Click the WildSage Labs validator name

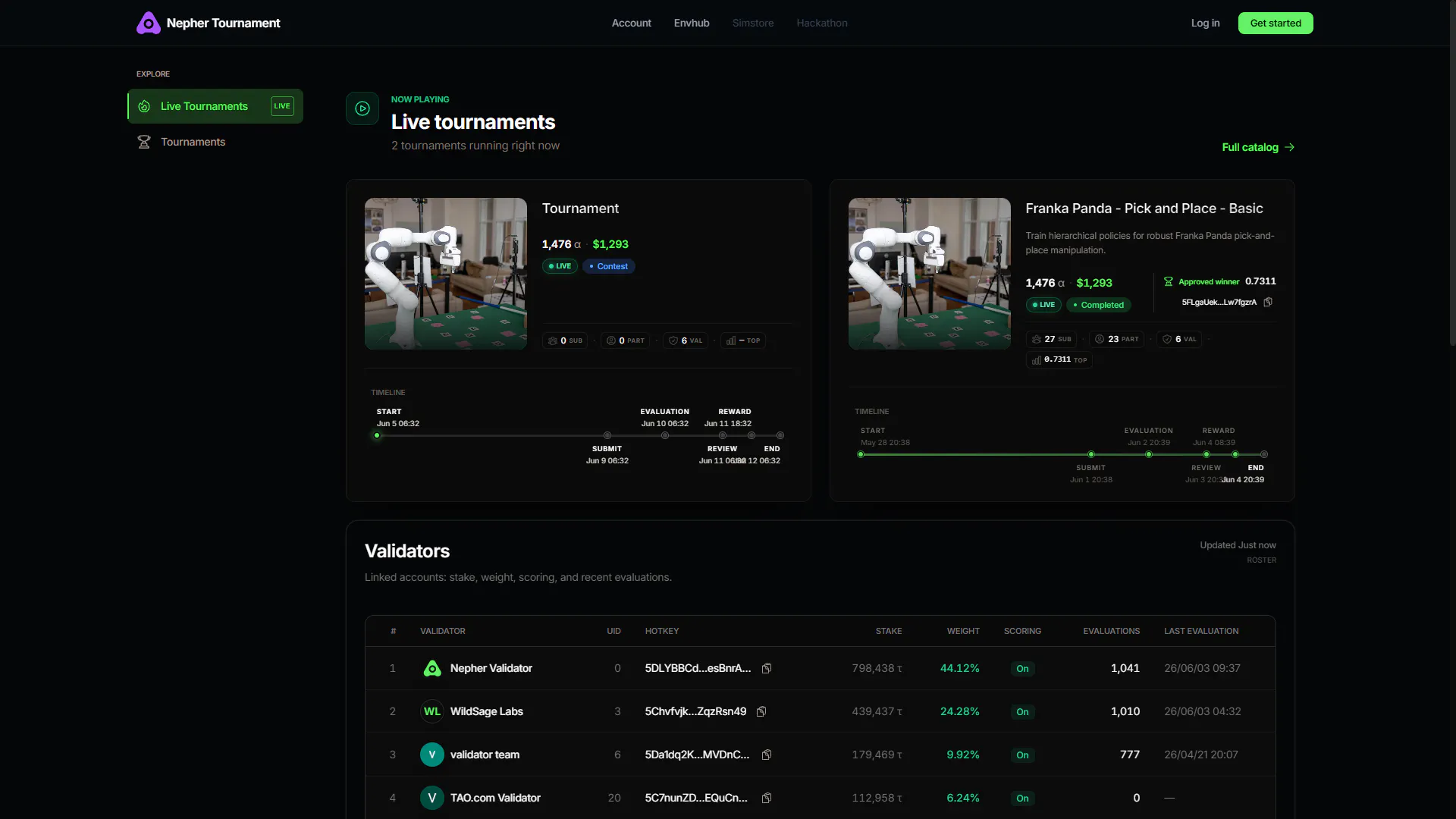[487, 711]
